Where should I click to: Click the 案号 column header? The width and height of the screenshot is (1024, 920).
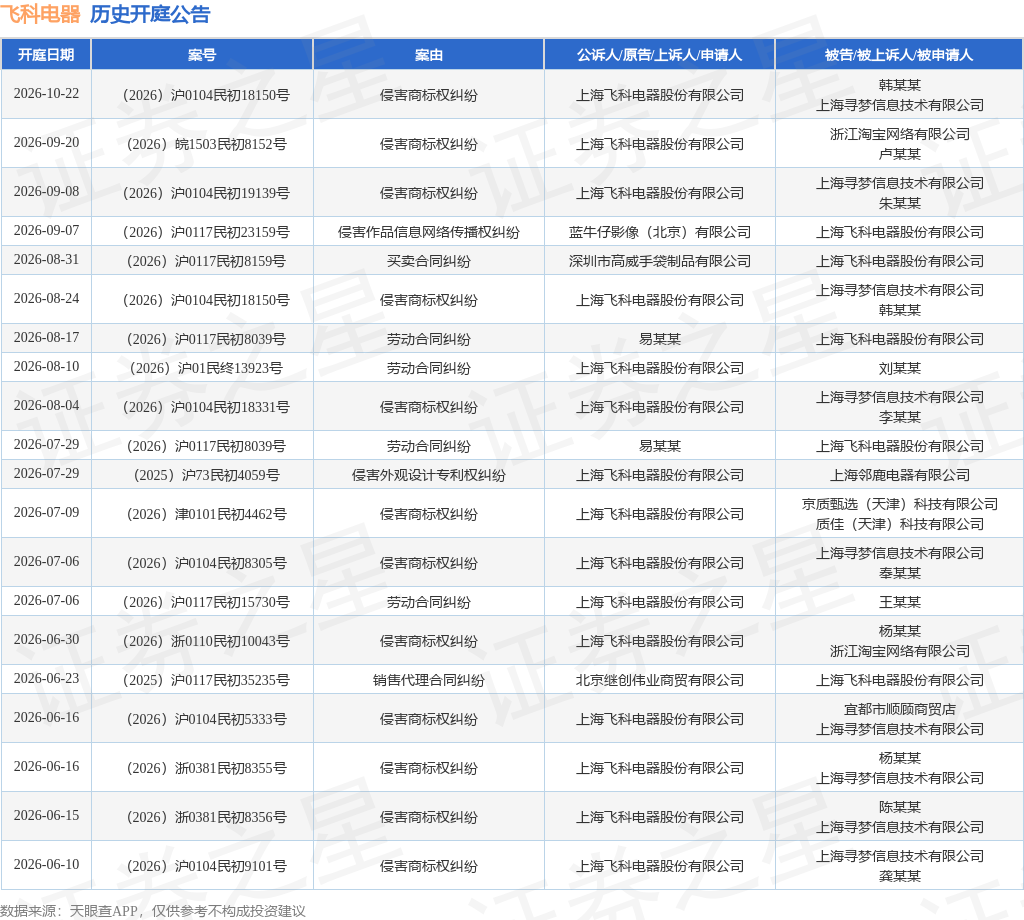point(202,55)
